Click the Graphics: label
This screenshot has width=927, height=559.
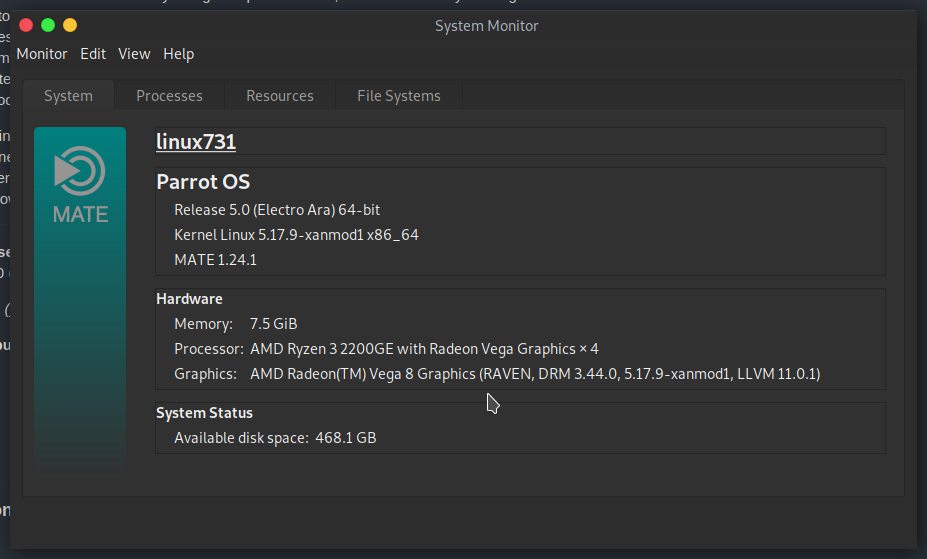[x=205, y=374]
